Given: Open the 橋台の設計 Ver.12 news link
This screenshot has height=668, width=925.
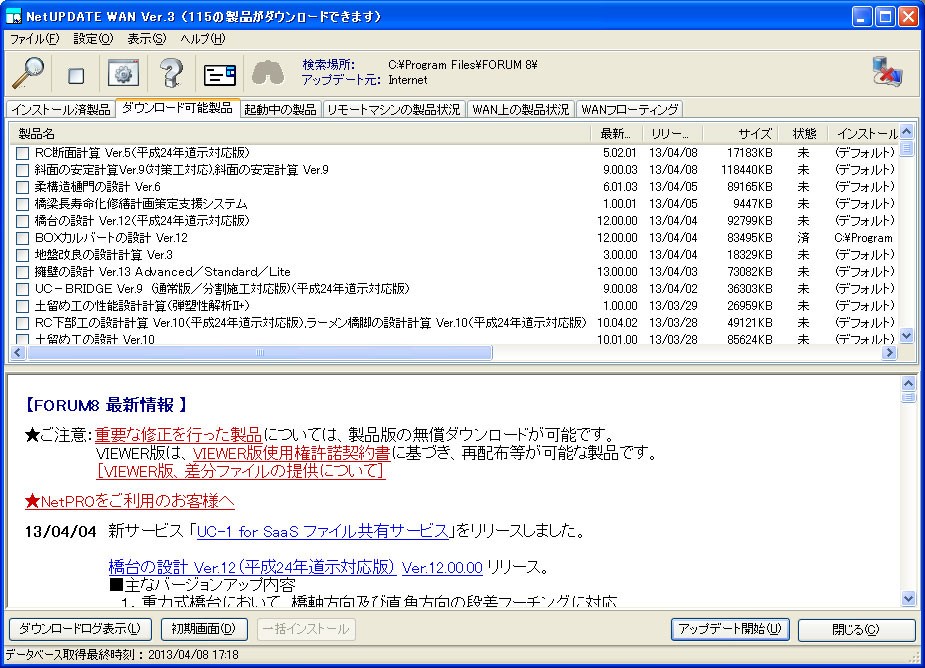Looking at the screenshot, I should coord(252,568).
